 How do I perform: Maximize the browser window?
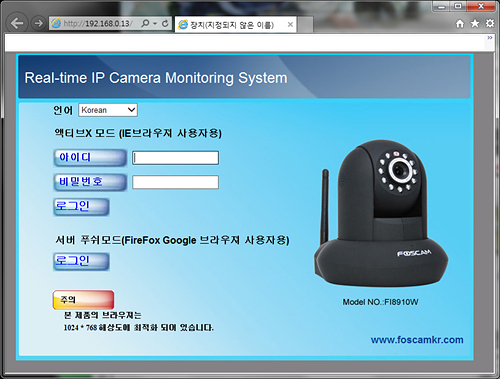[x=459, y=6]
